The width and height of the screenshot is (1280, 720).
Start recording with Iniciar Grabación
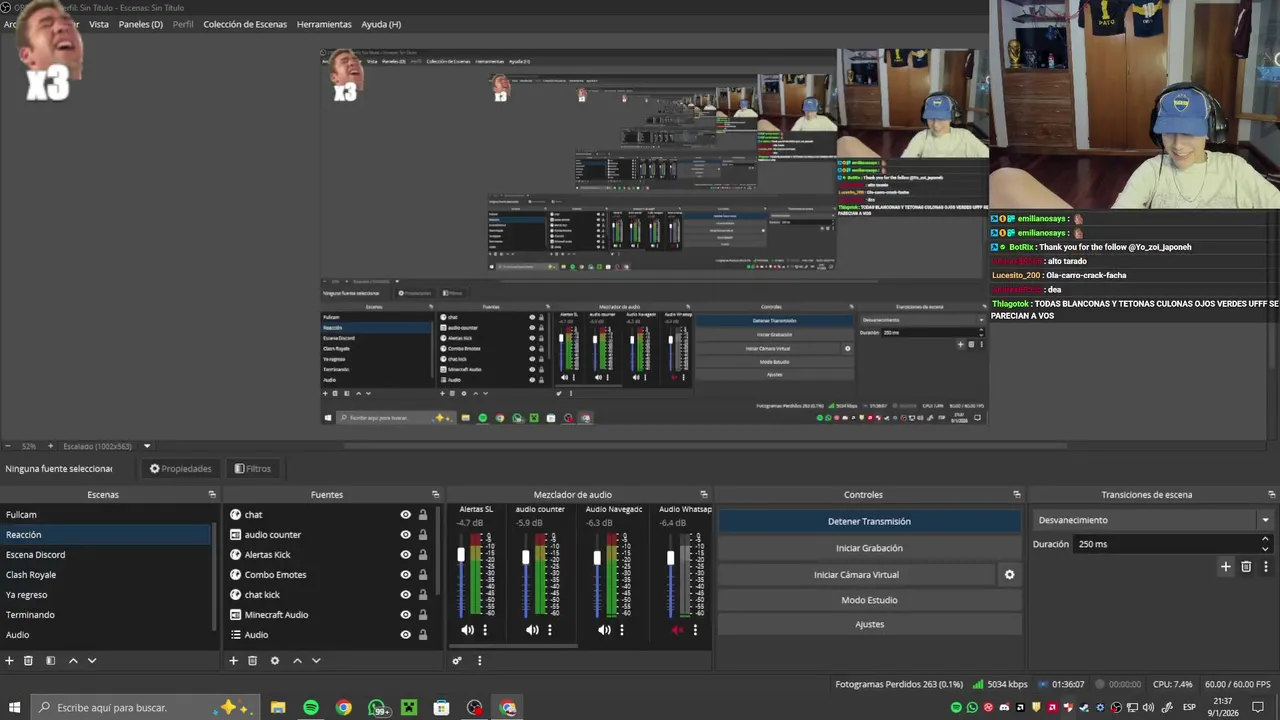[869, 548]
